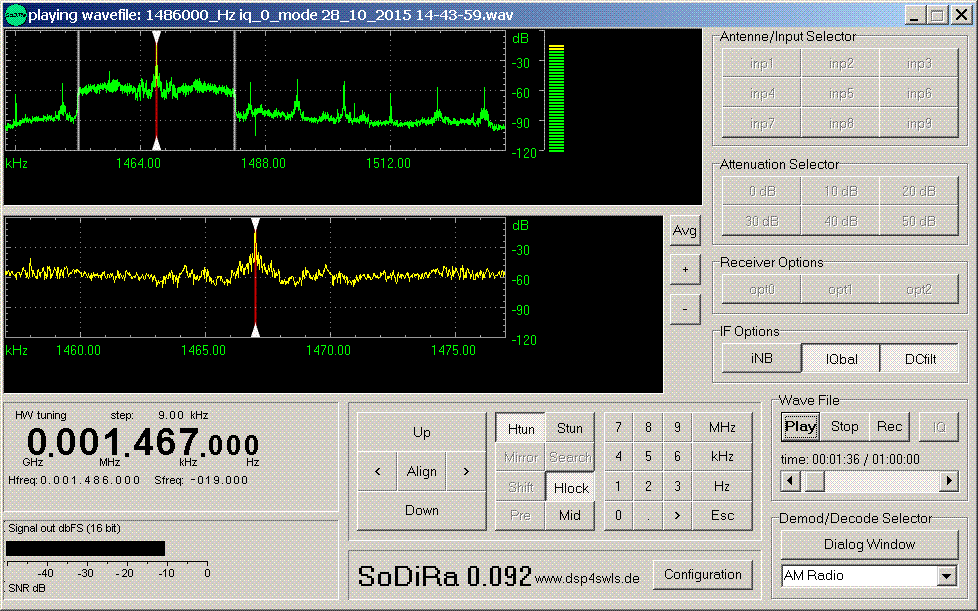This screenshot has width=978, height=611.
Task: Click the Esc keypad key
Action: click(722, 516)
